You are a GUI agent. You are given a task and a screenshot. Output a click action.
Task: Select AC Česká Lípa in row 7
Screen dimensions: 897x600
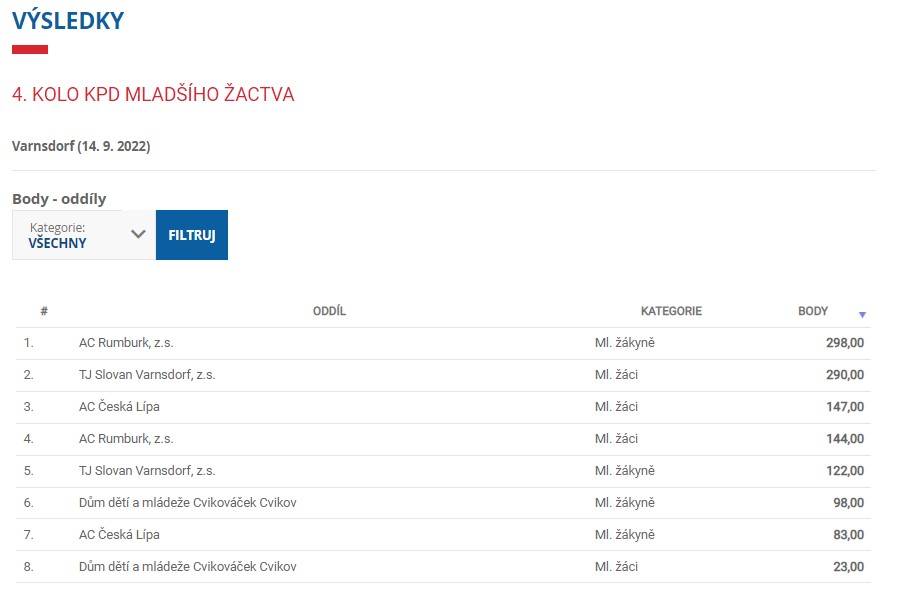pyautogui.click(x=119, y=535)
